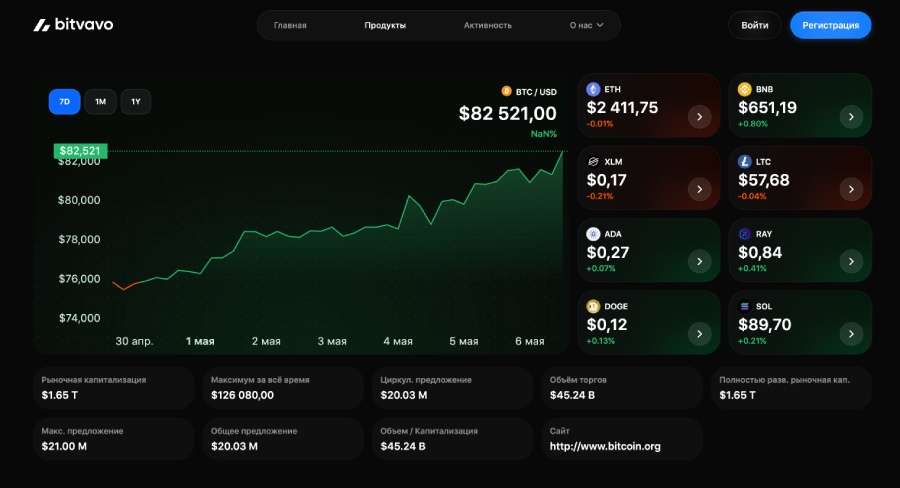Click the 2 мая date axis label
900x488 pixels.
point(266,341)
